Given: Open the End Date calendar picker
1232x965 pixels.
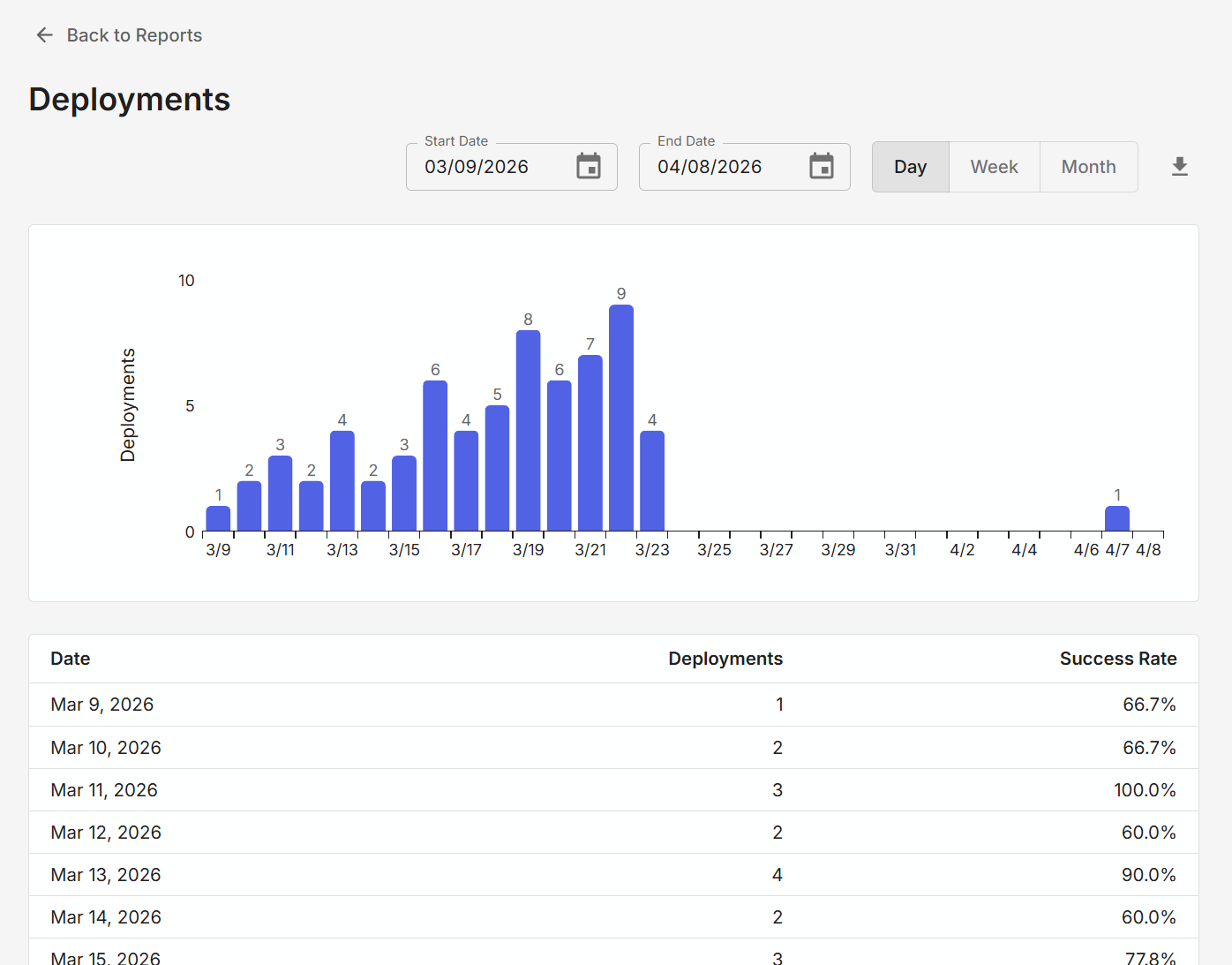Looking at the screenshot, I should point(822,166).
